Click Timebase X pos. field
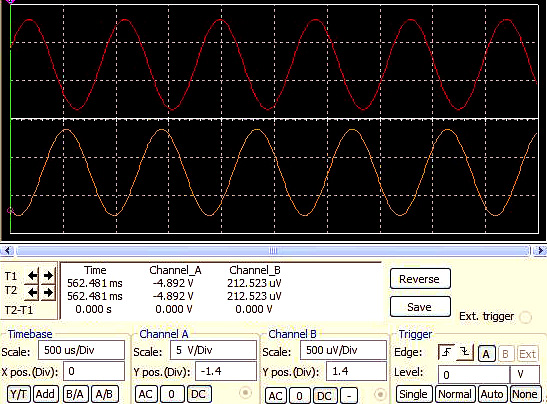This screenshot has width=547, height=404. pos(94,371)
